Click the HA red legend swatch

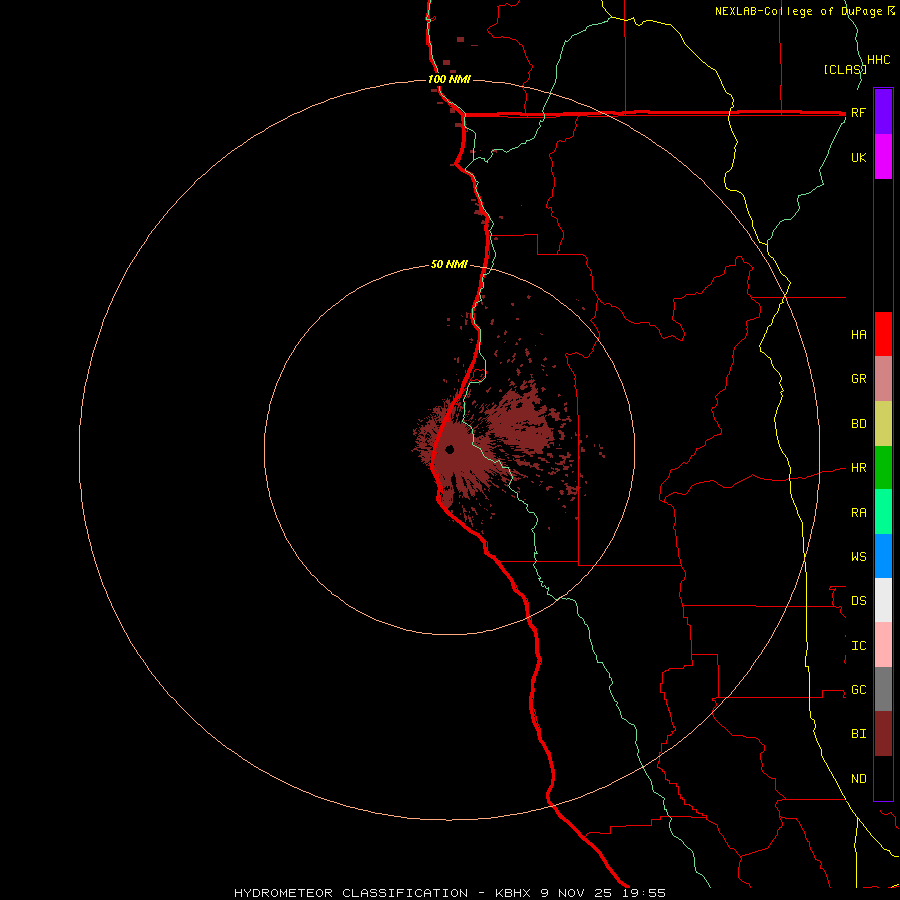point(883,334)
